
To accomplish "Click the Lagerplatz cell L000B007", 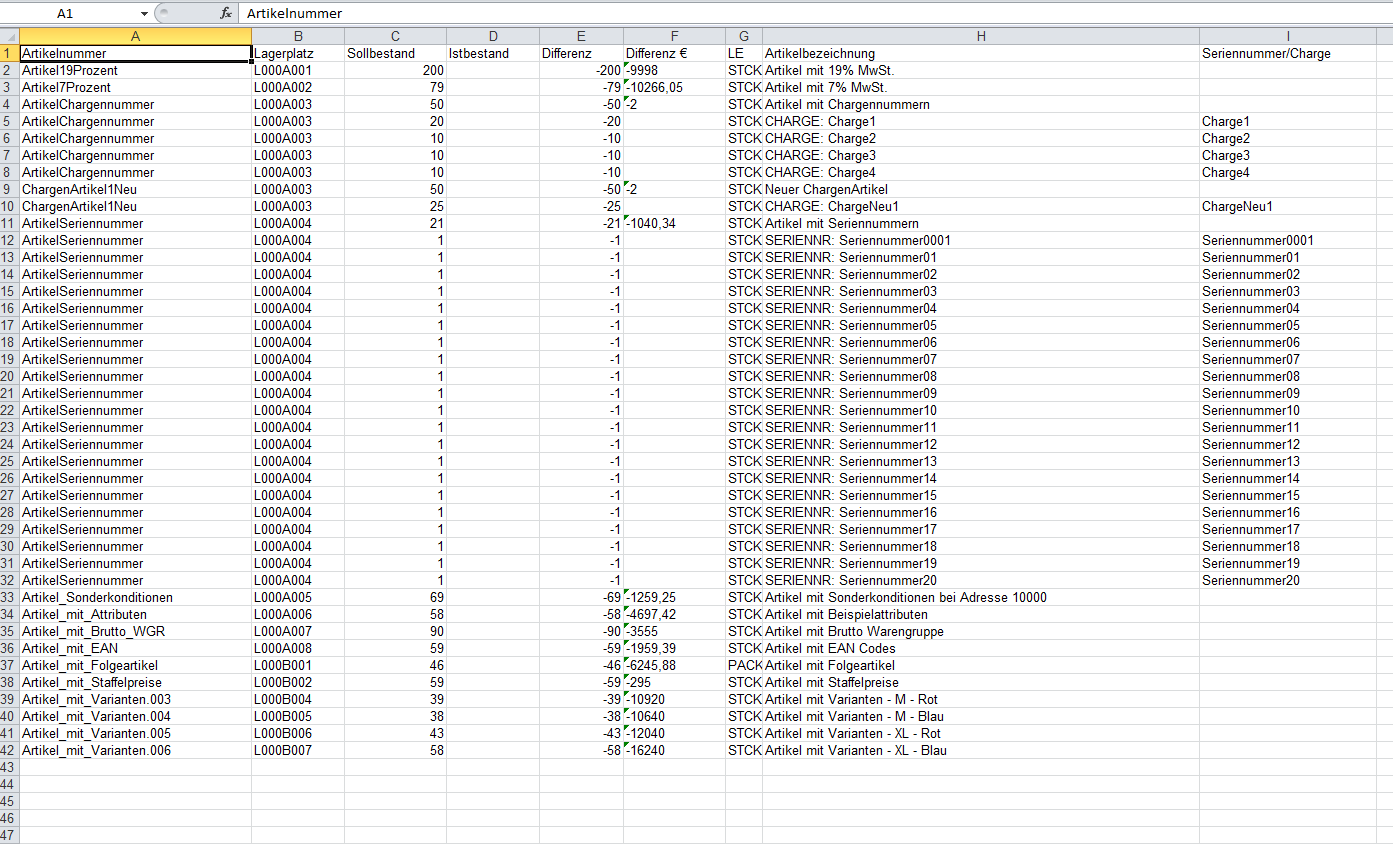I will click(297, 750).
